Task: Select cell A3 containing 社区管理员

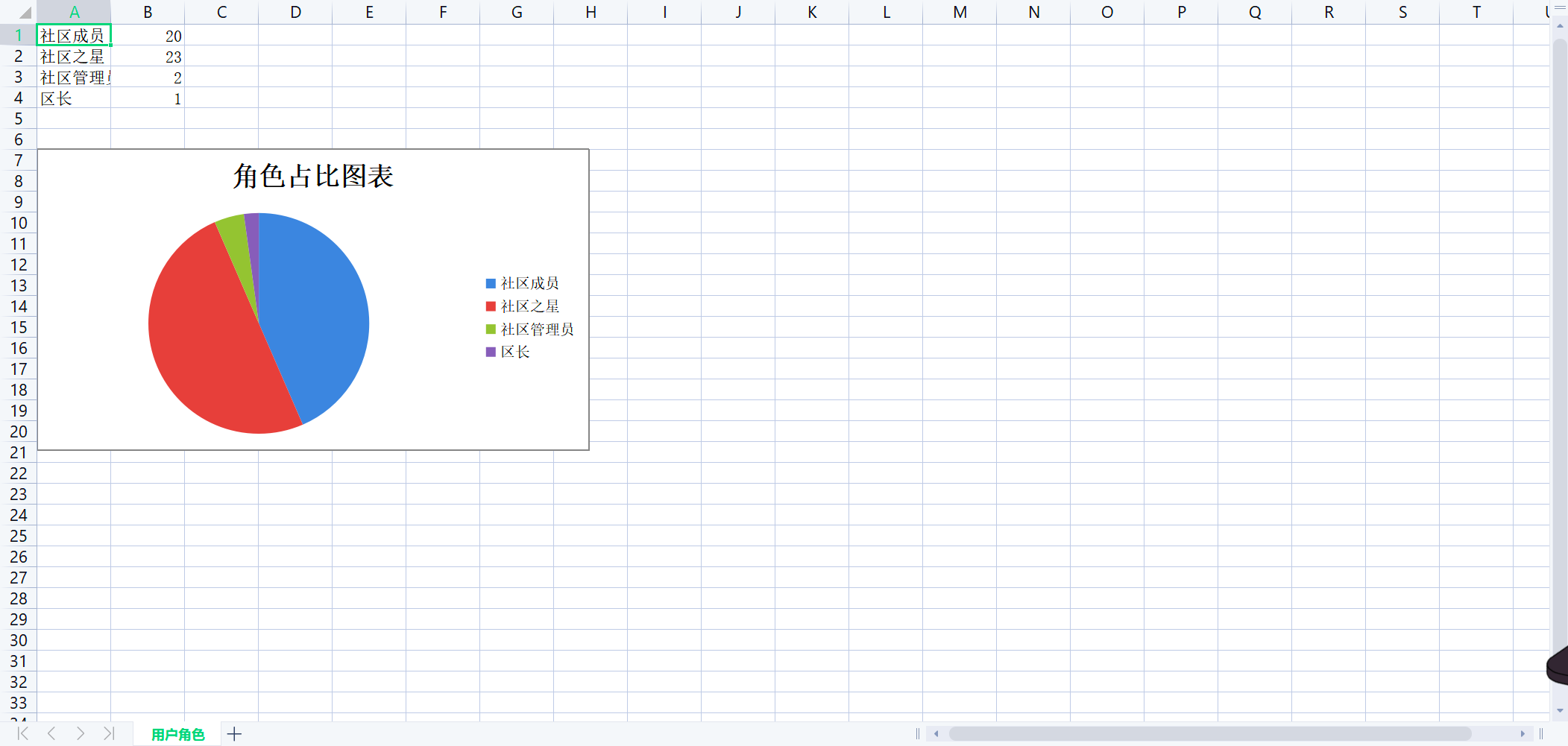Action: pos(74,77)
